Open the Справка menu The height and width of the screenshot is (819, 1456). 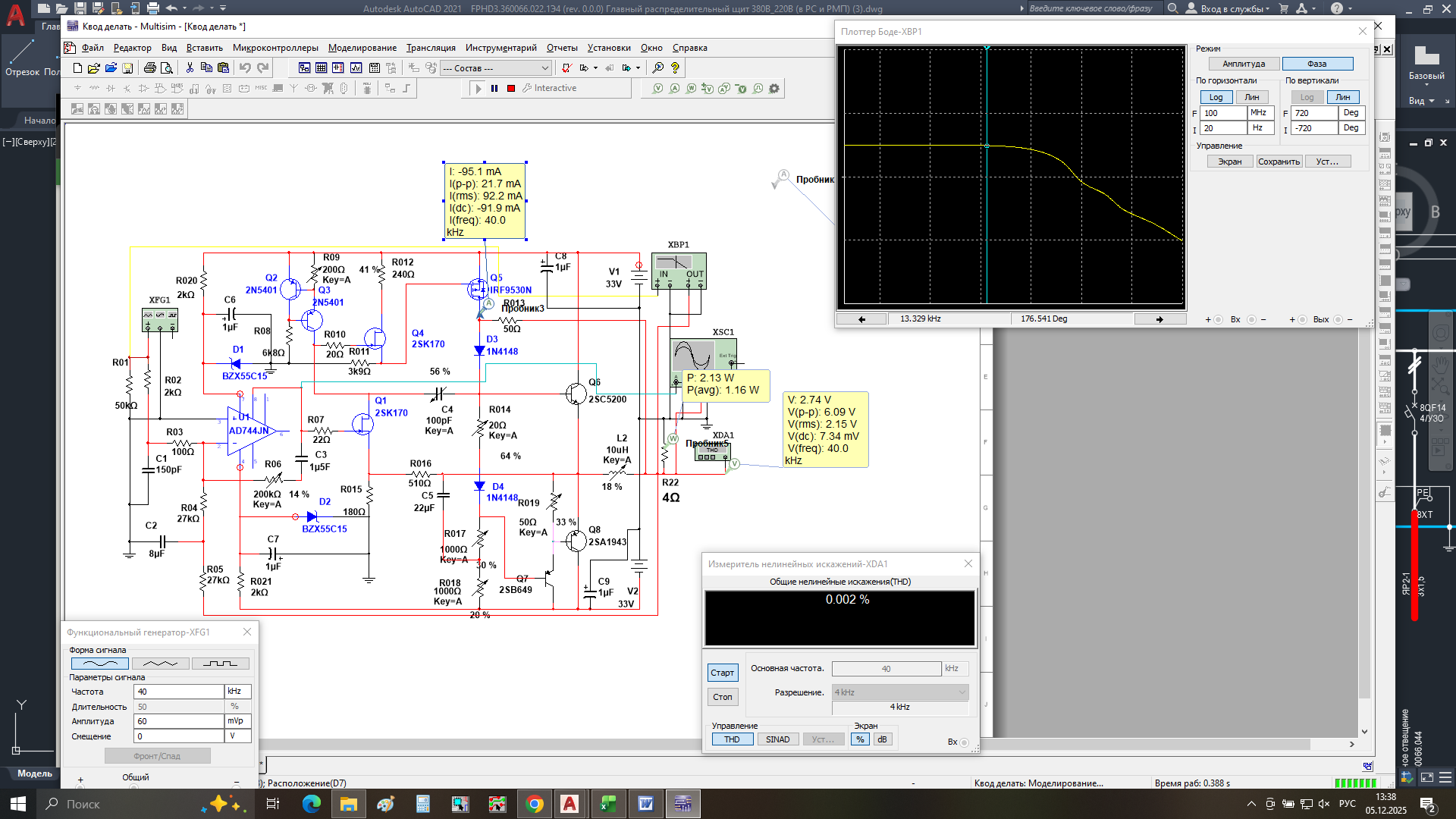click(x=689, y=48)
